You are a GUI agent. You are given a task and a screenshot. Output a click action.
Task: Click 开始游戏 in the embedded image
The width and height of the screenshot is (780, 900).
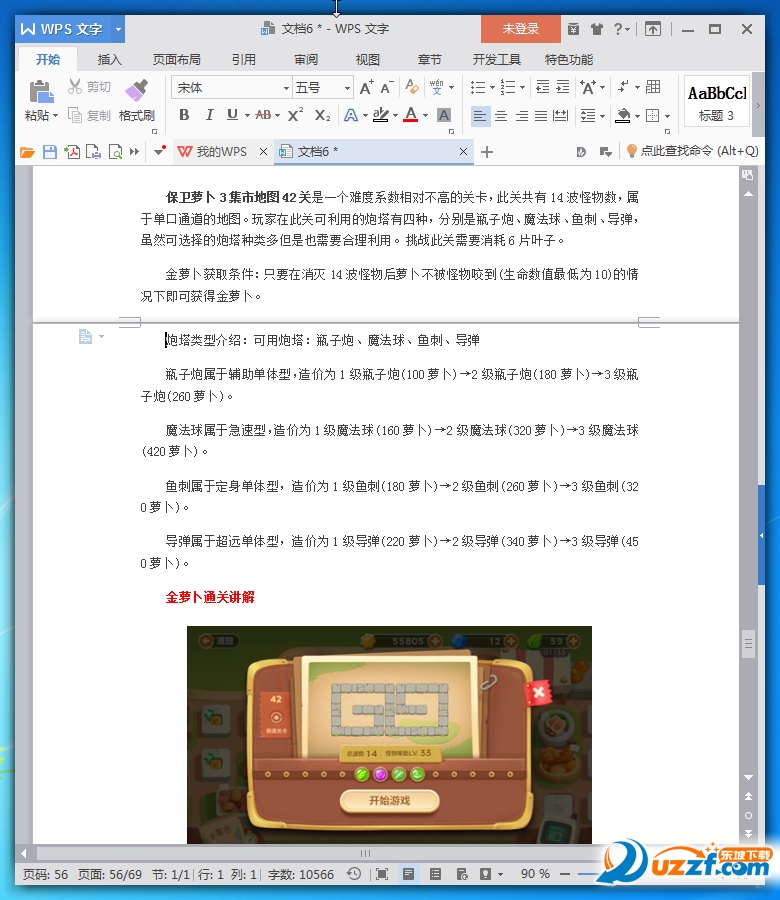pyautogui.click(x=389, y=800)
